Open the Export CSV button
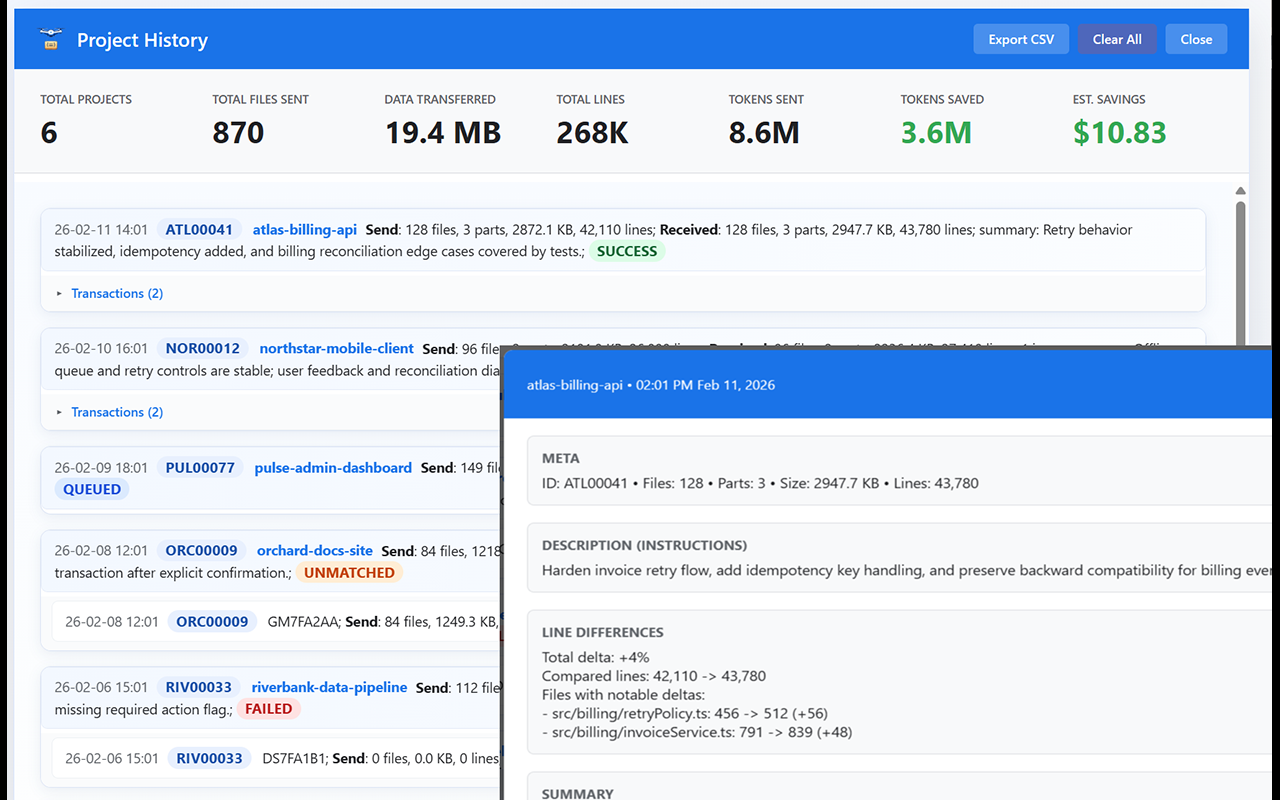Image resolution: width=1280 pixels, height=800 pixels. tap(1021, 38)
